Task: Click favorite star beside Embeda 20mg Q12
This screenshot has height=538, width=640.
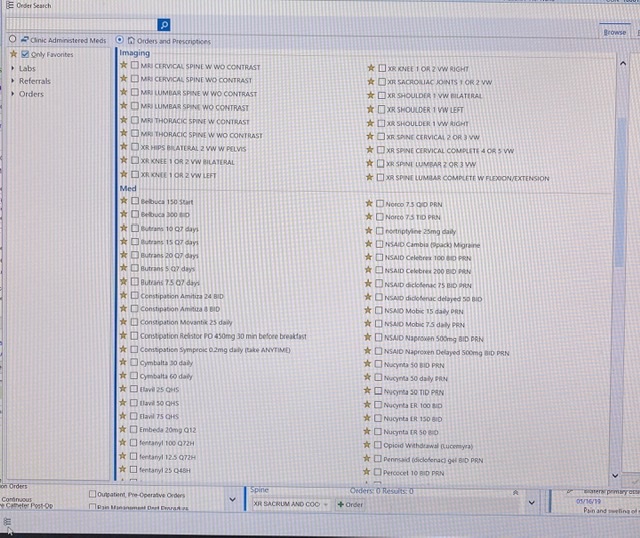Action: tap(122, 429)
